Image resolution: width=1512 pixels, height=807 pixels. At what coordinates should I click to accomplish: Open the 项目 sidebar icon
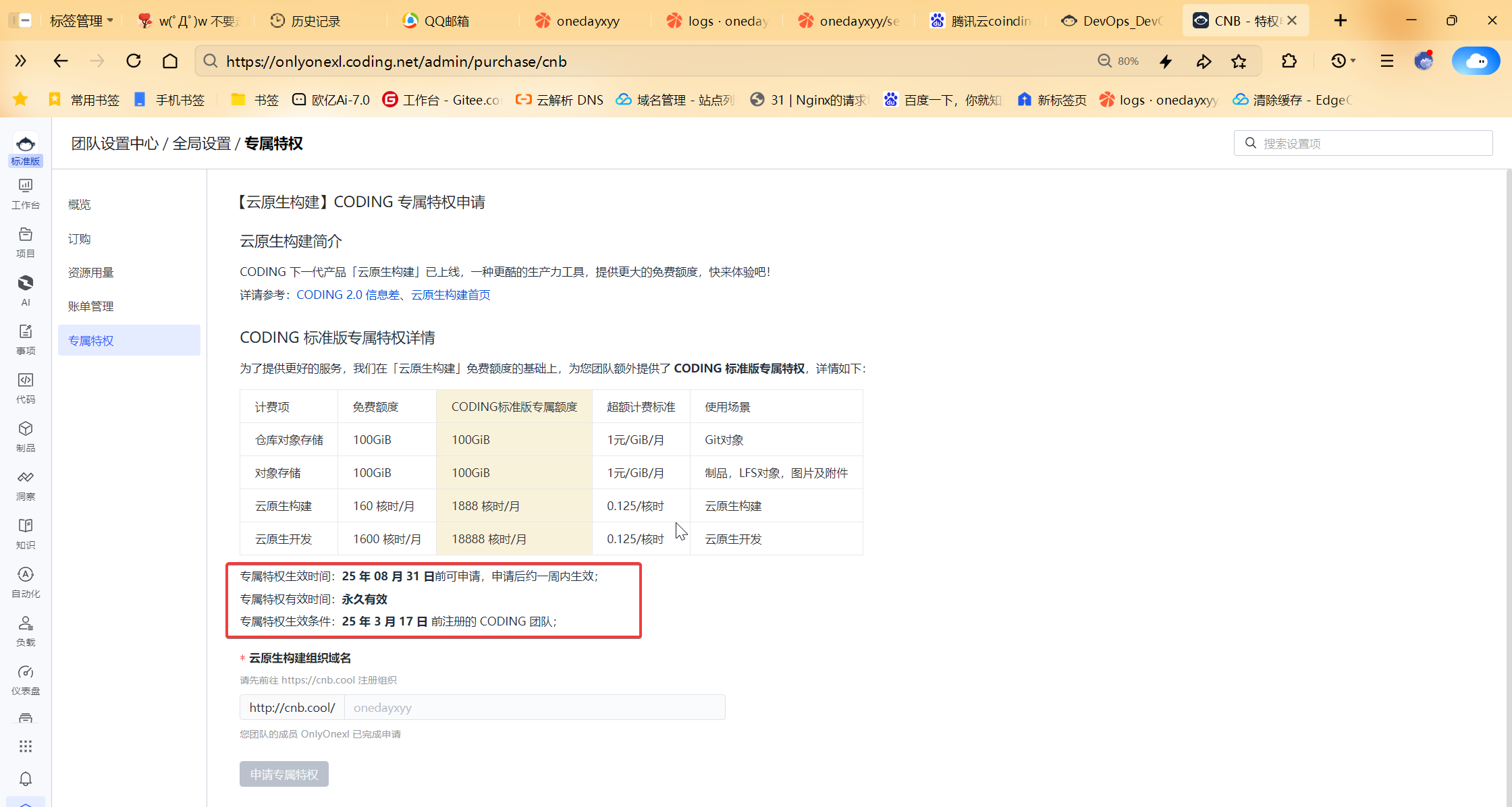(26, 242)
